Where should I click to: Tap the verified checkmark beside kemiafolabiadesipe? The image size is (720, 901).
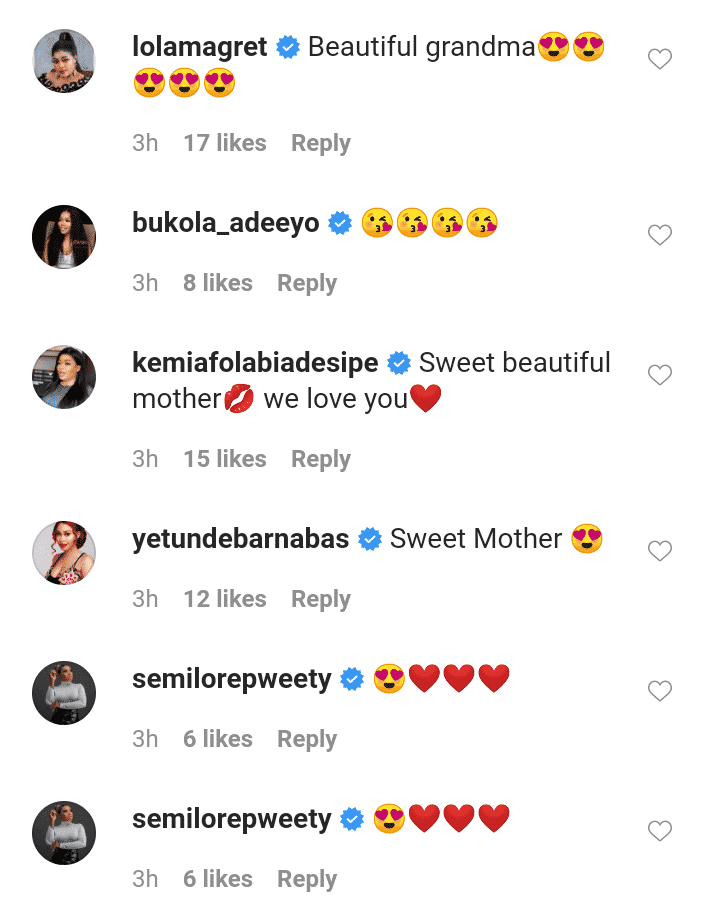pos(399,363)
